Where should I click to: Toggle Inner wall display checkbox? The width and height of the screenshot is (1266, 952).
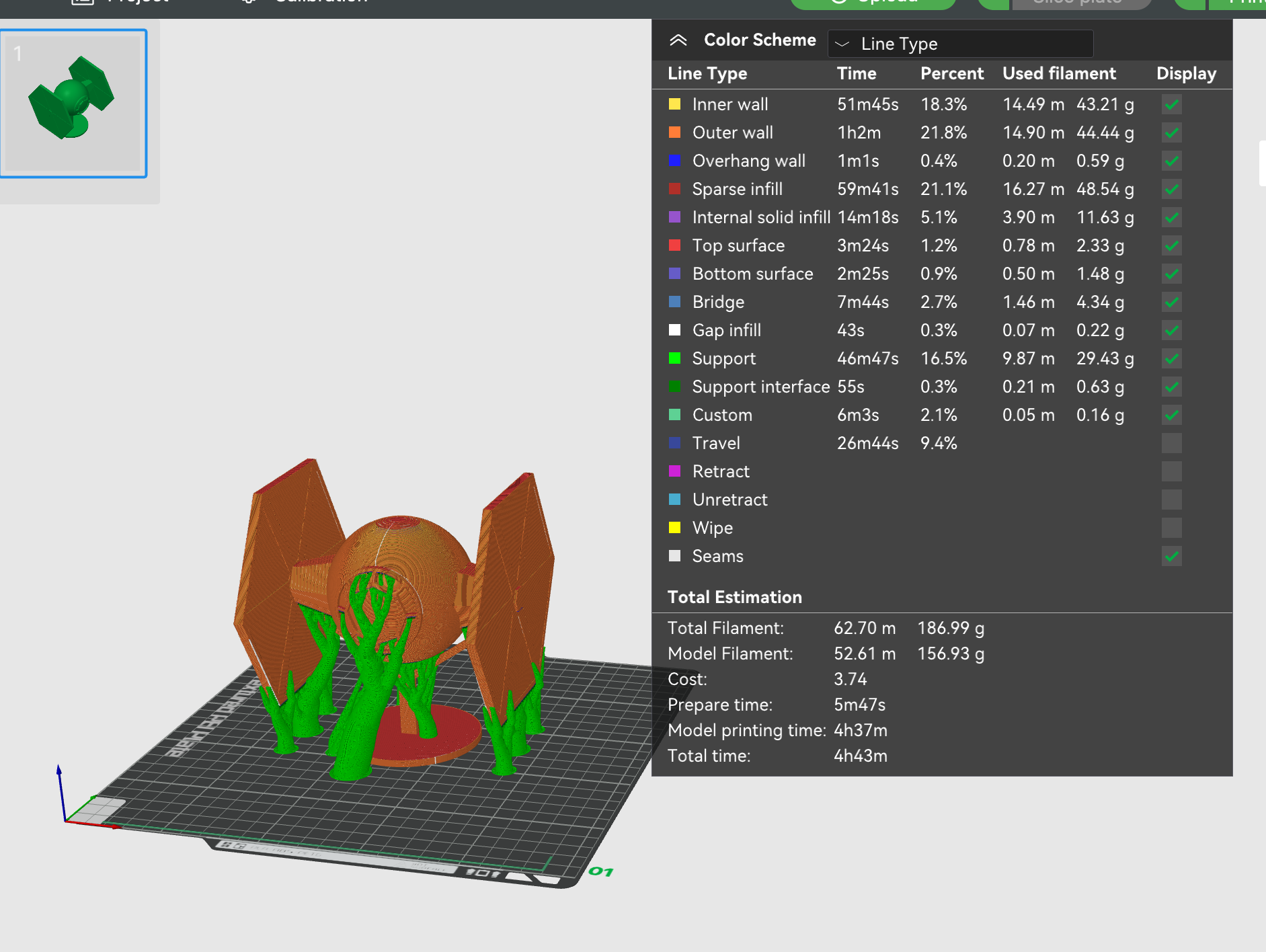click(1171, 104)
